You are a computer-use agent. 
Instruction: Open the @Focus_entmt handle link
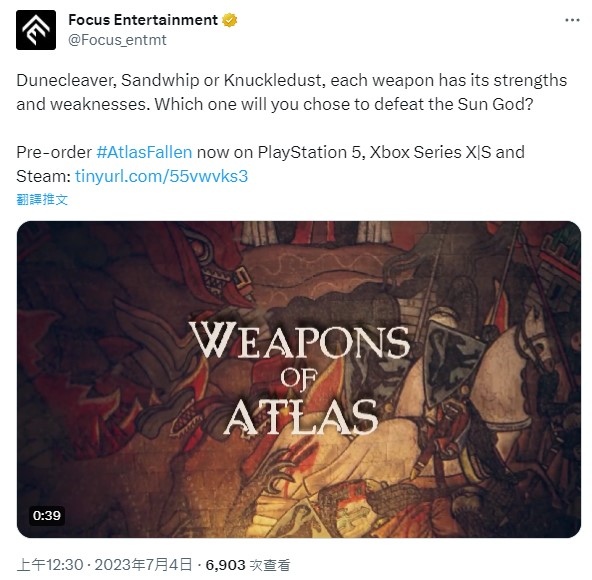[x=117, y=40]
